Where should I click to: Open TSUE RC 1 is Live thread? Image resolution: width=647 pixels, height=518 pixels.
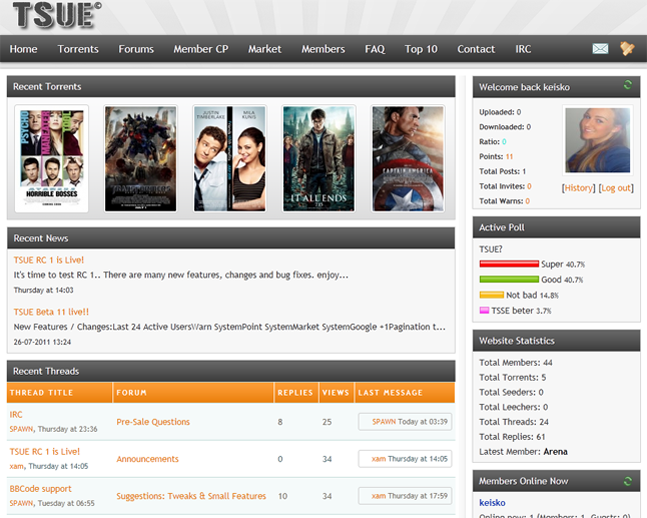(x=45, y=452)
